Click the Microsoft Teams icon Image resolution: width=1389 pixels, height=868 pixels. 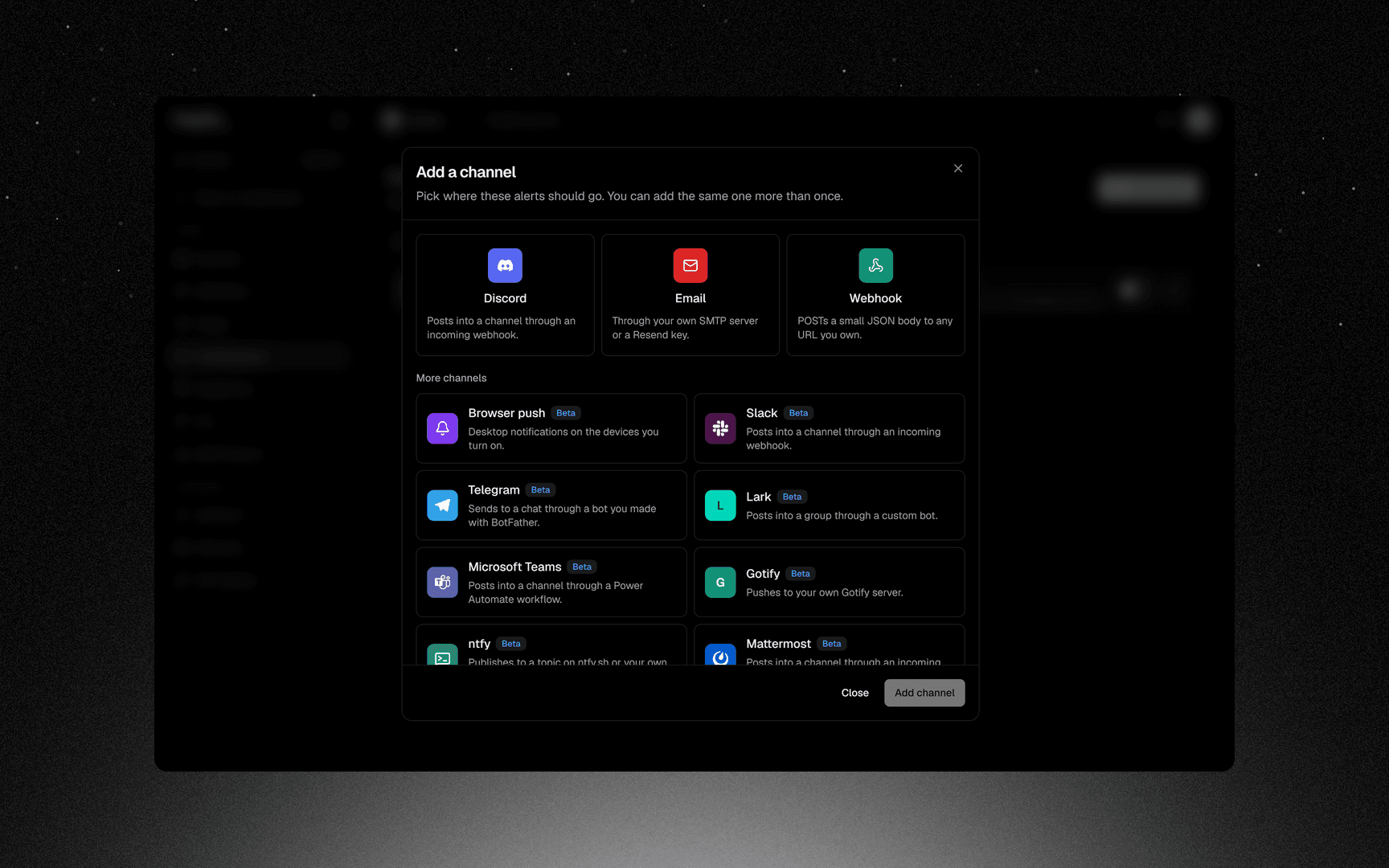coord(442,583)
